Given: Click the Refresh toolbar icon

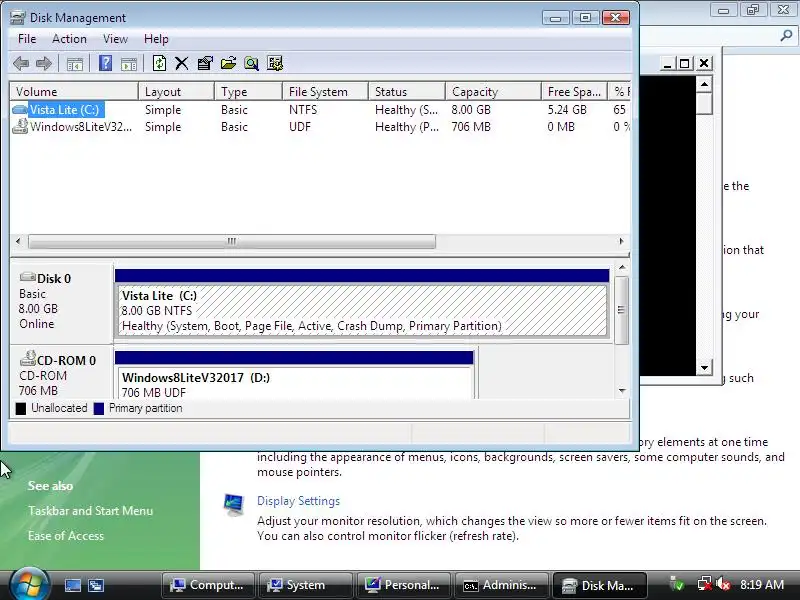Looking at the screenshot, I should (x=159, y=63).
